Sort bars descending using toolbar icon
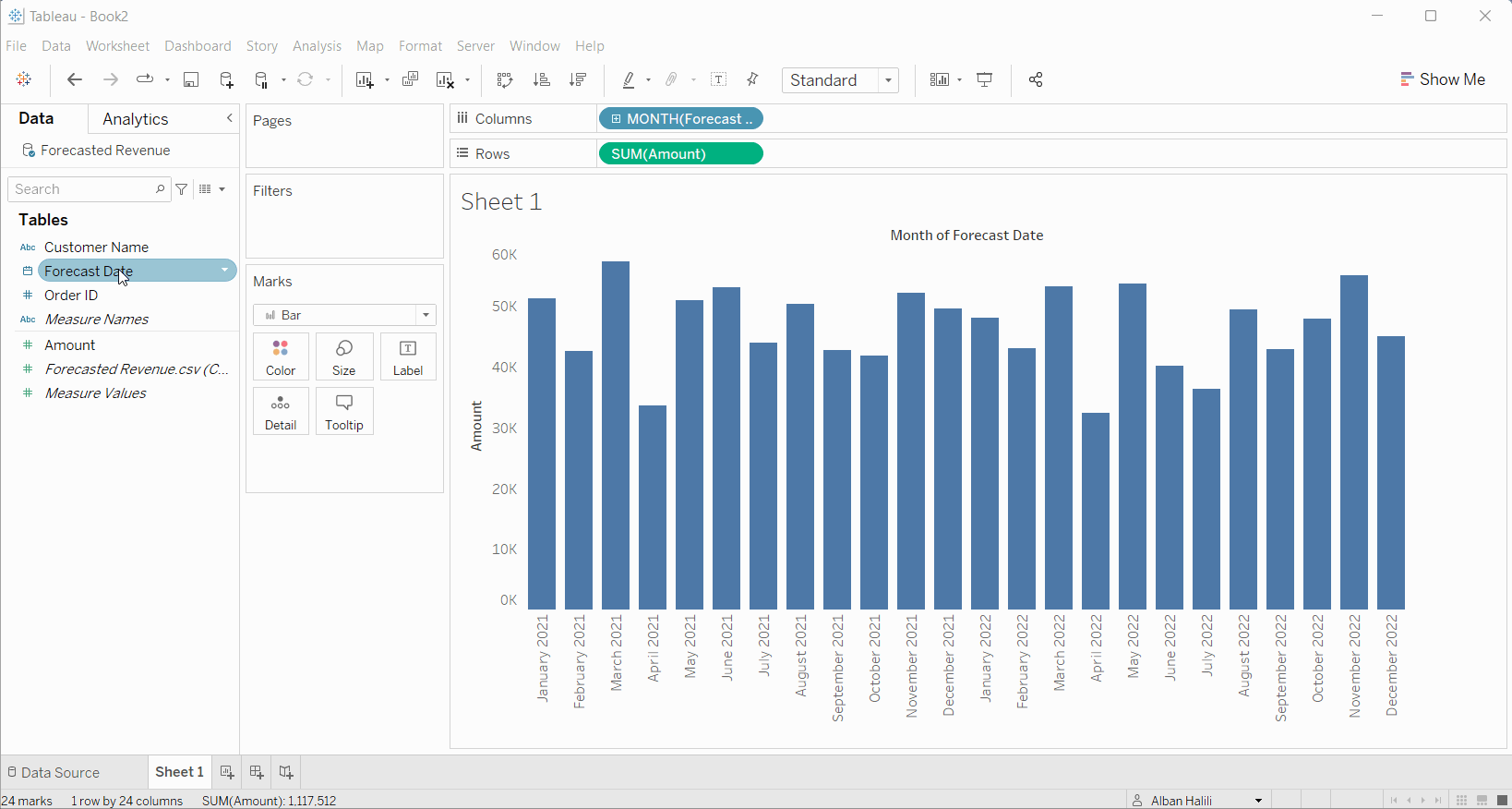This screenshot has height=809, width=1512. tap(579, 80)
